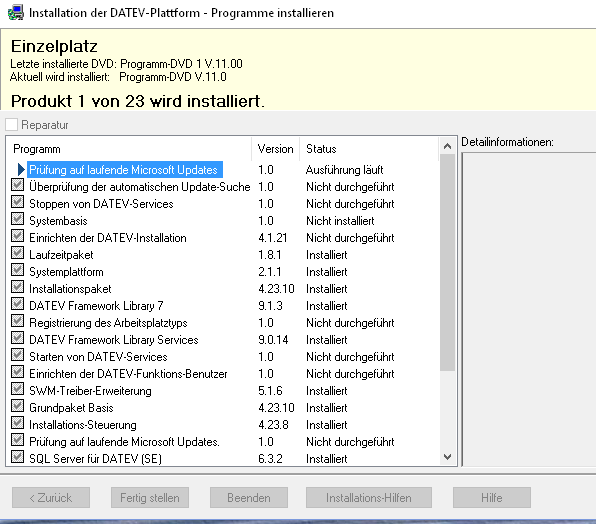Click the Installations-Steuerung entry name
This screenshot has width=596, height=524.
tap(82, 425)
